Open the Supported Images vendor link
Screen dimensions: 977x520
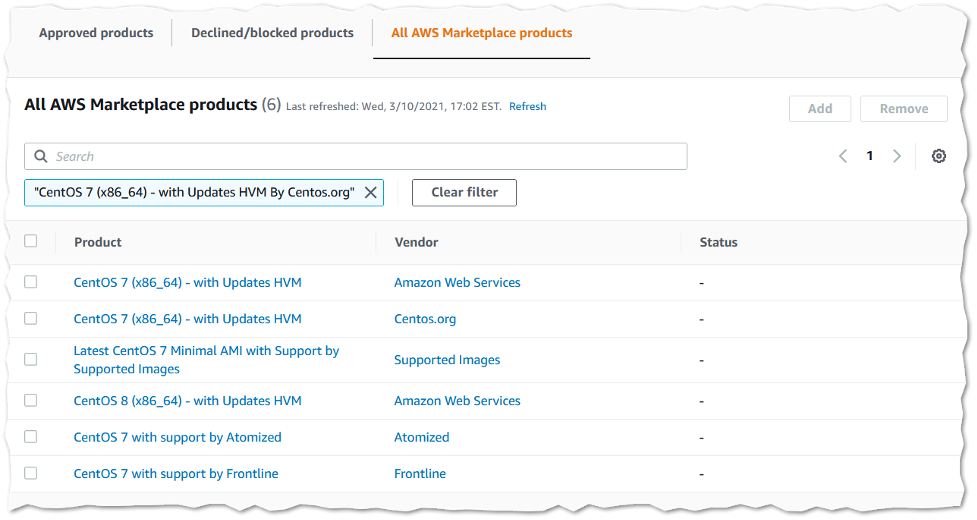click(447, 360)
